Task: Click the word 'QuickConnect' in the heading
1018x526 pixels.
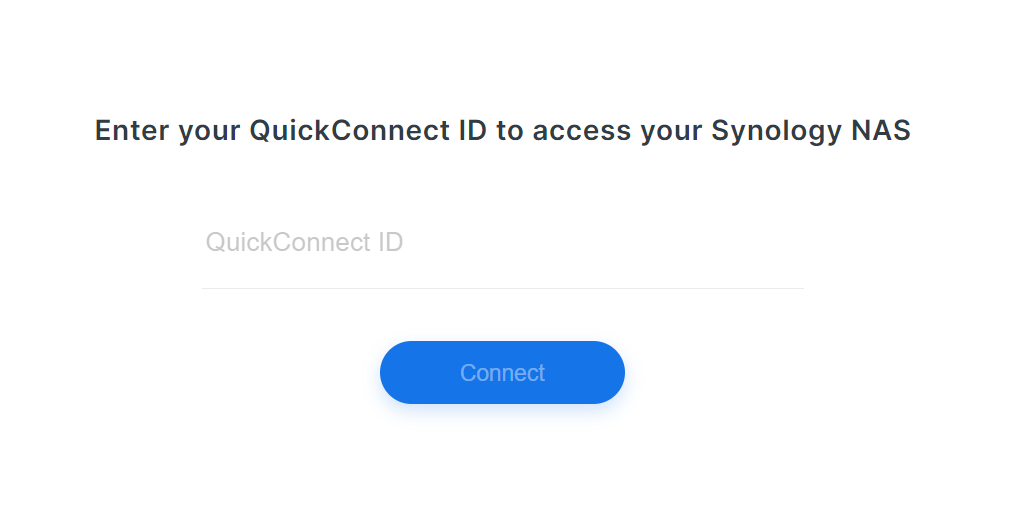Action: coord(350,131)
